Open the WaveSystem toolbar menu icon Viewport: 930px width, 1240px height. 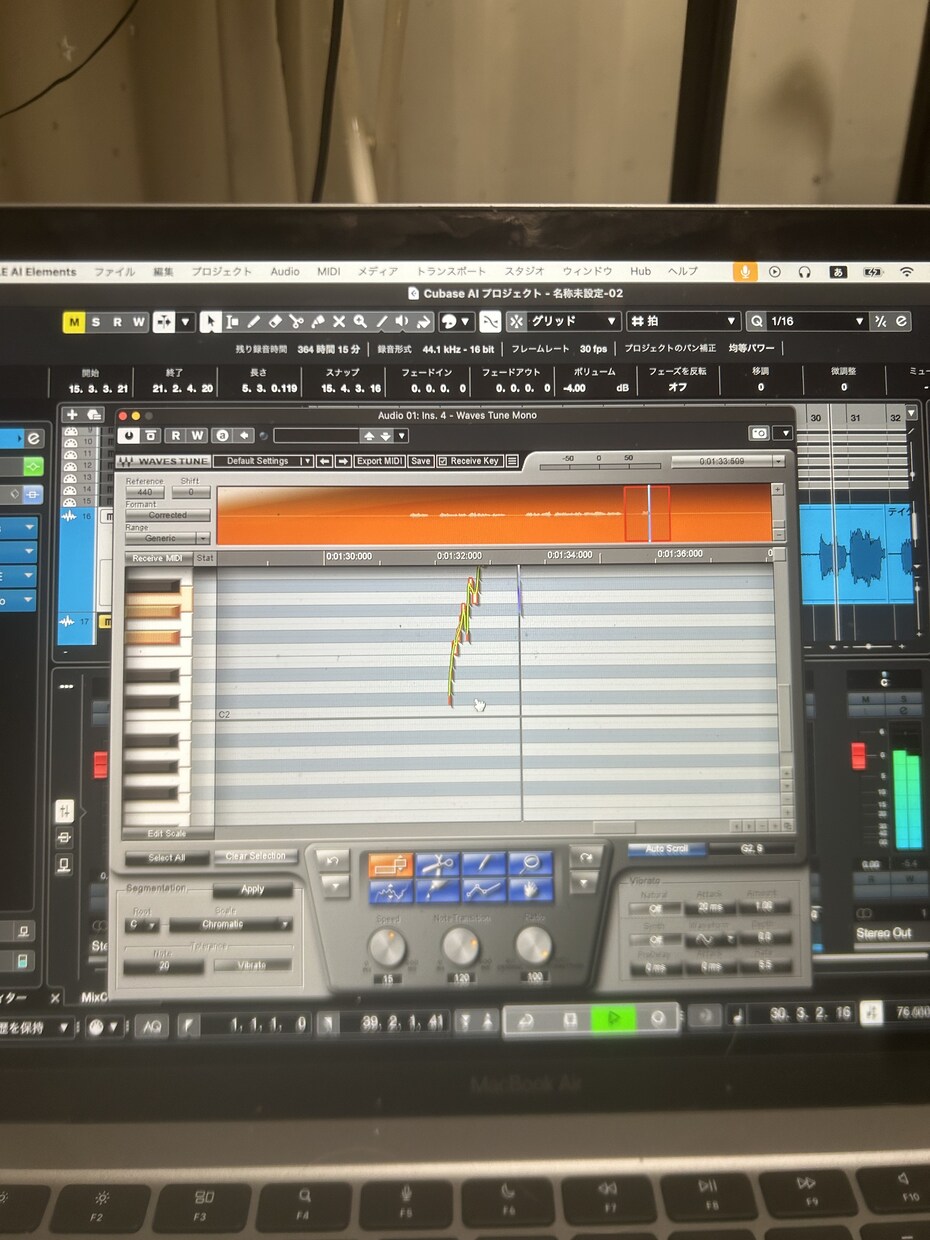point(512,461)
